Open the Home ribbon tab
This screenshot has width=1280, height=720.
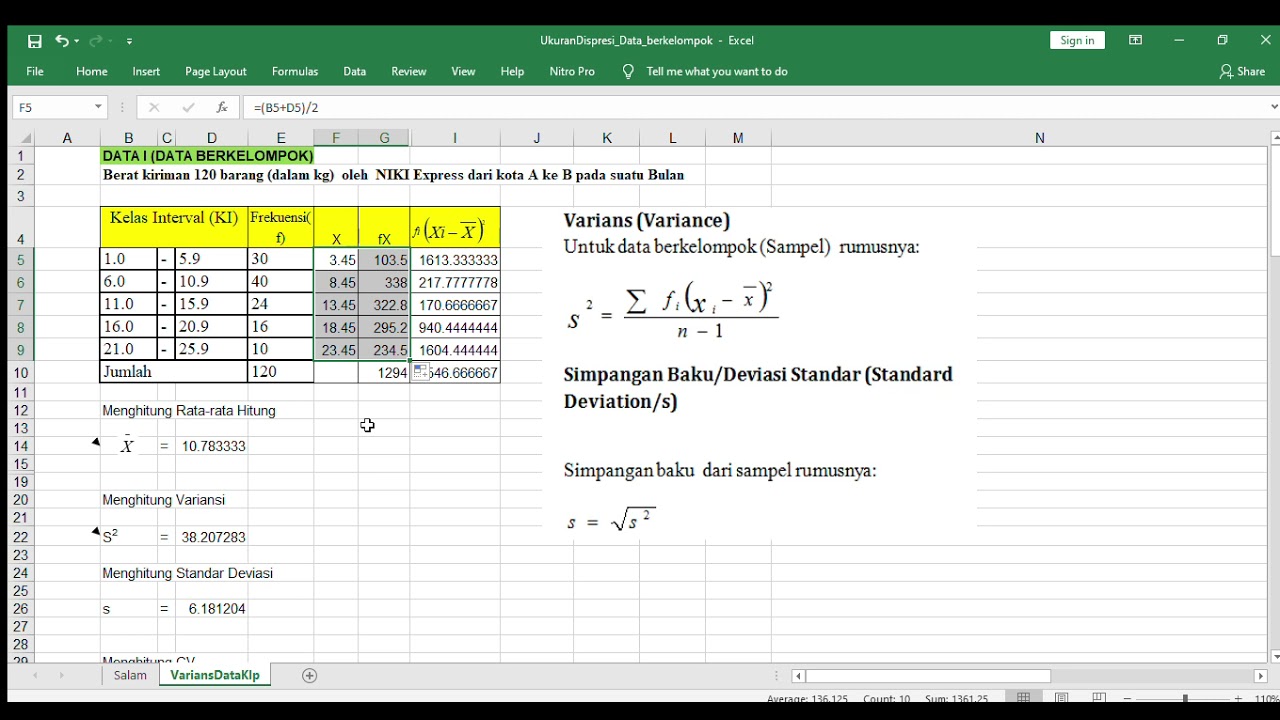(92, 71)
